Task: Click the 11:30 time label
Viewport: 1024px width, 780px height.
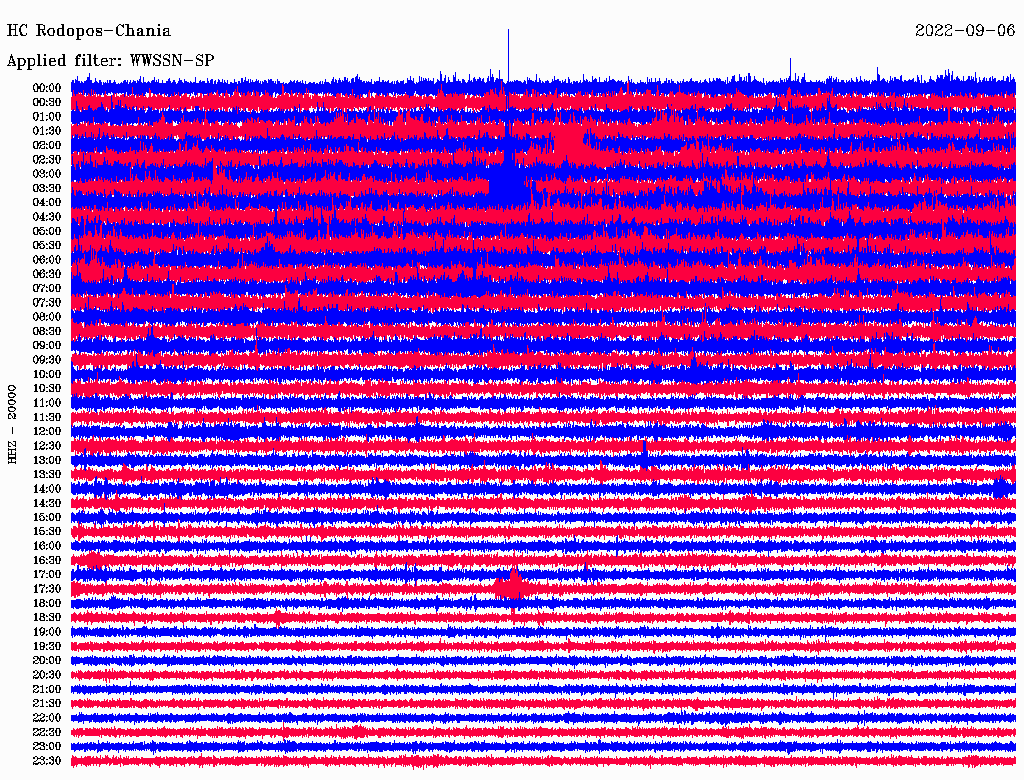Action: (x=46, y=417)
